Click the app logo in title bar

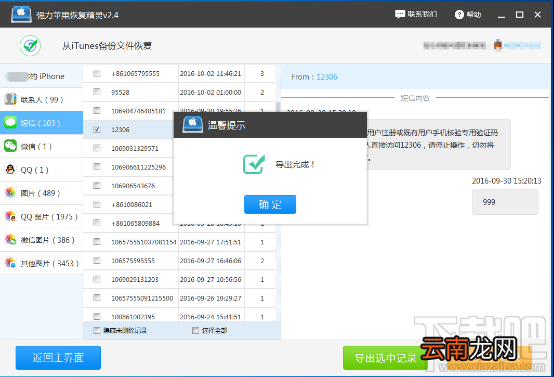coord(21,14)
